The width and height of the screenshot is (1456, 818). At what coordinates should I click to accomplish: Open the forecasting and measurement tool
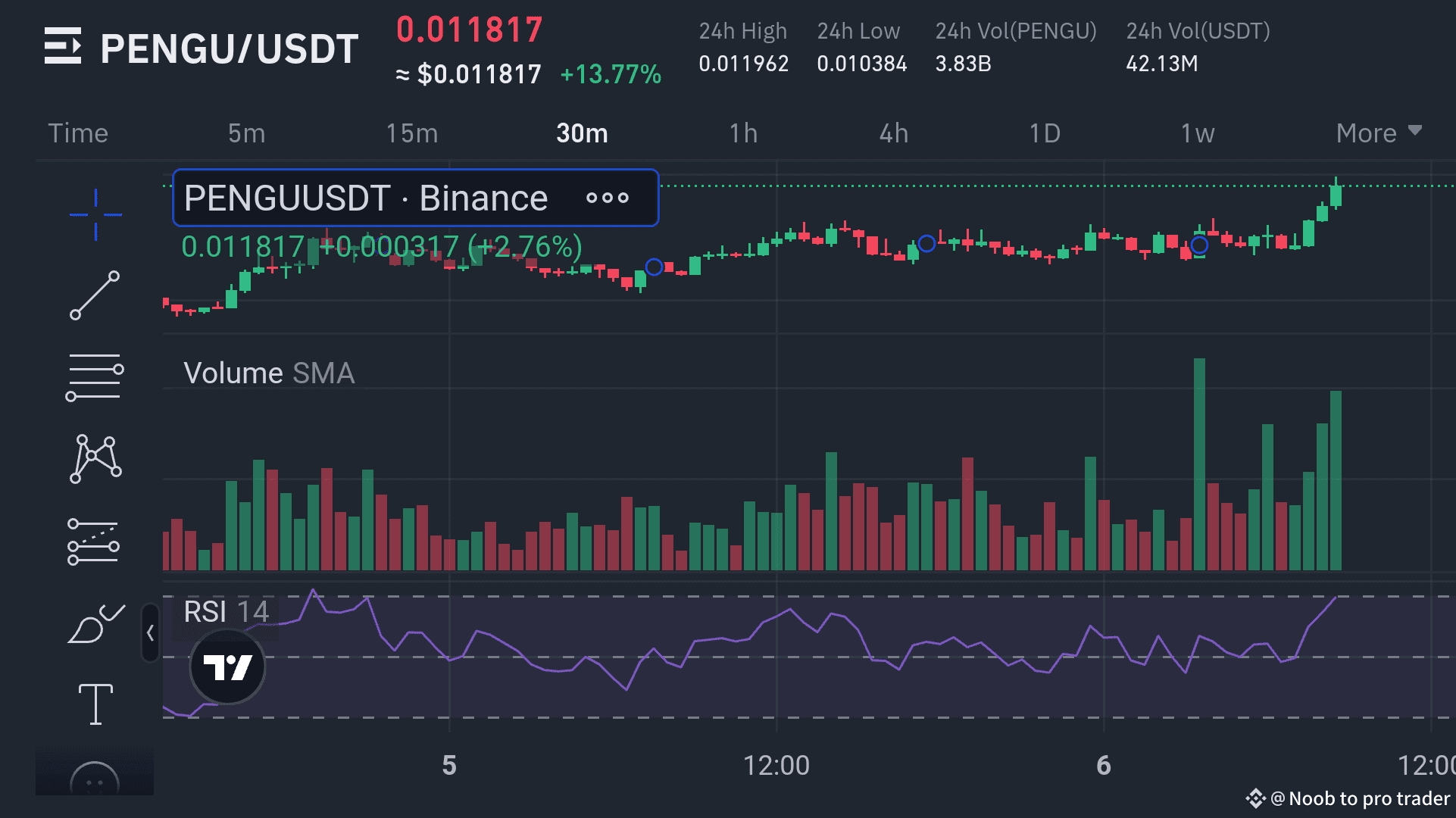(94, 542)
